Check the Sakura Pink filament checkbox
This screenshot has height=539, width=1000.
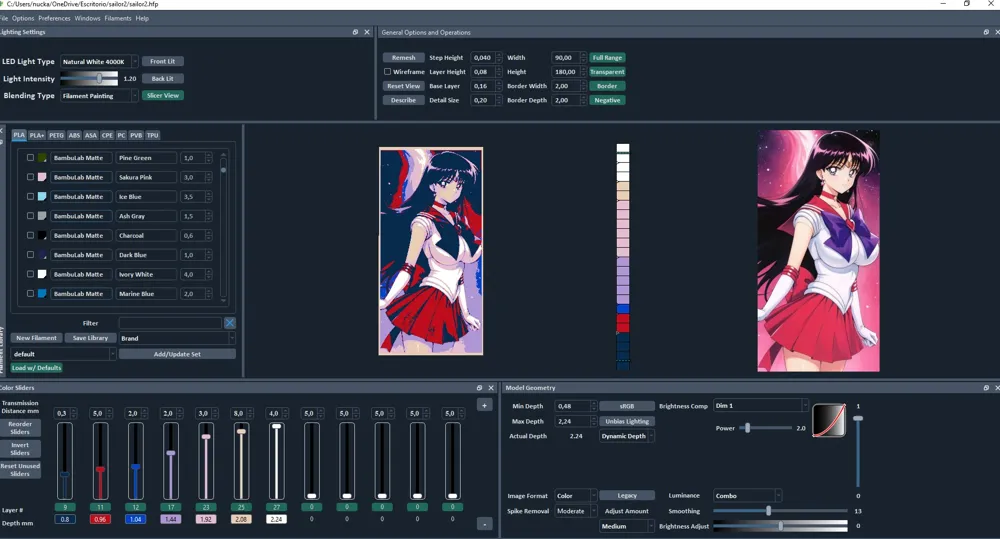30,177
